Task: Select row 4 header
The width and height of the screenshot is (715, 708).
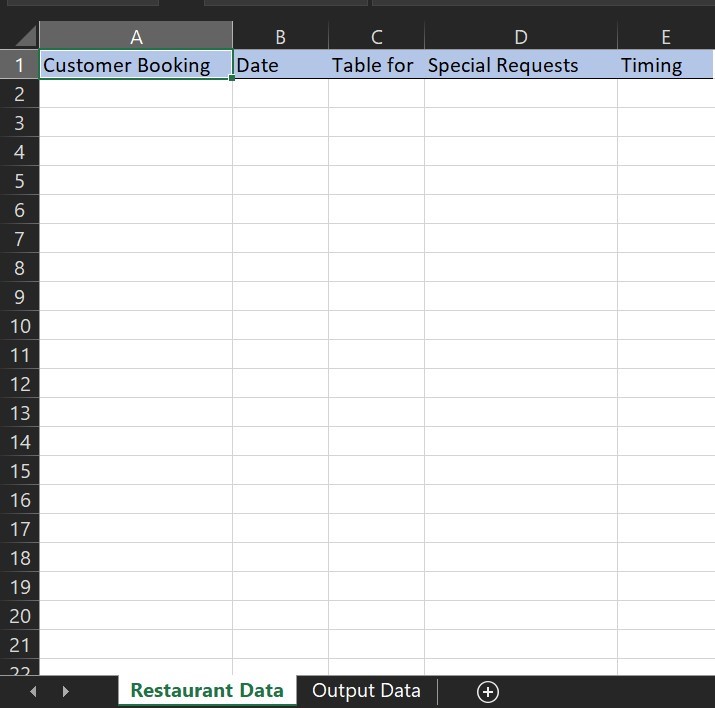Action: (x=19, y=152)
